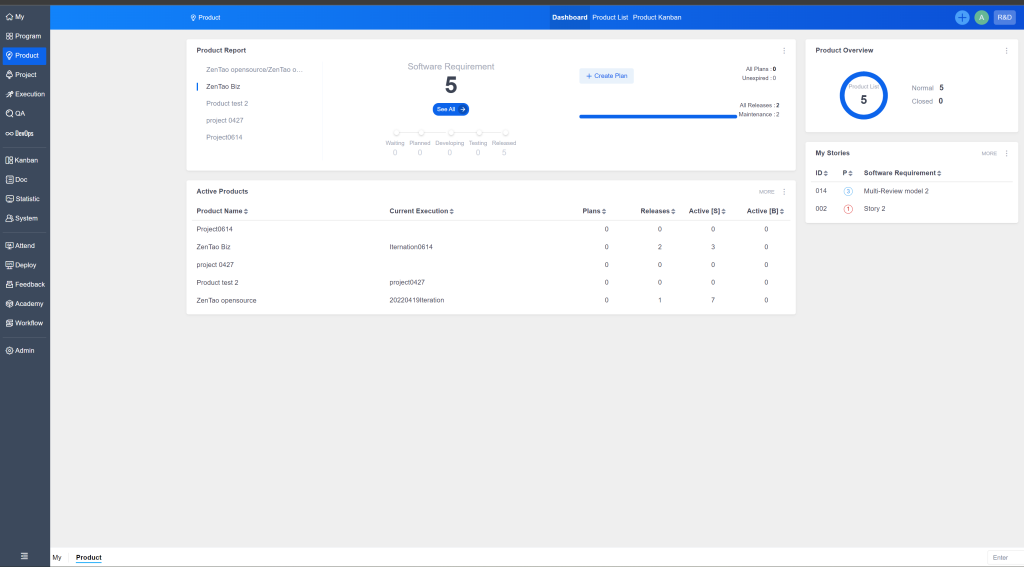
Task: Open the QA section in sidebar
Action: (x=20, y=113)
